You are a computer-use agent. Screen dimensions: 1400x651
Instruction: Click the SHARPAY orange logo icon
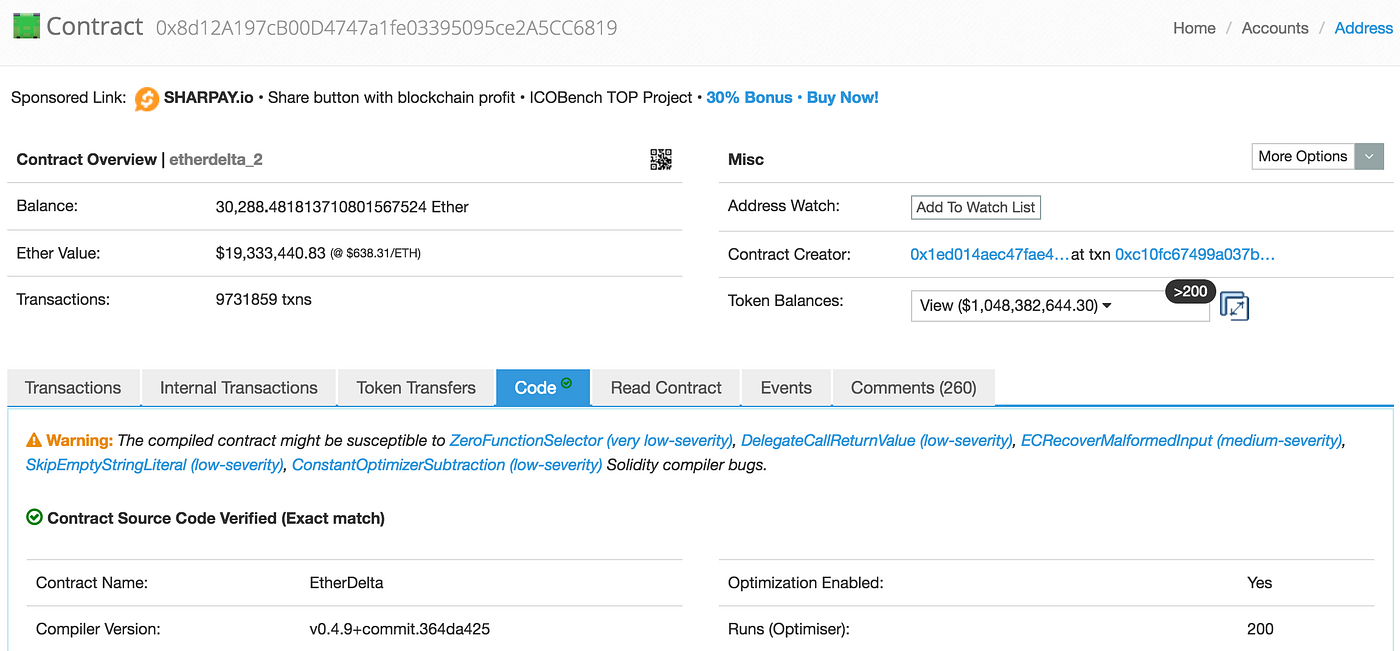pos(147,98)
